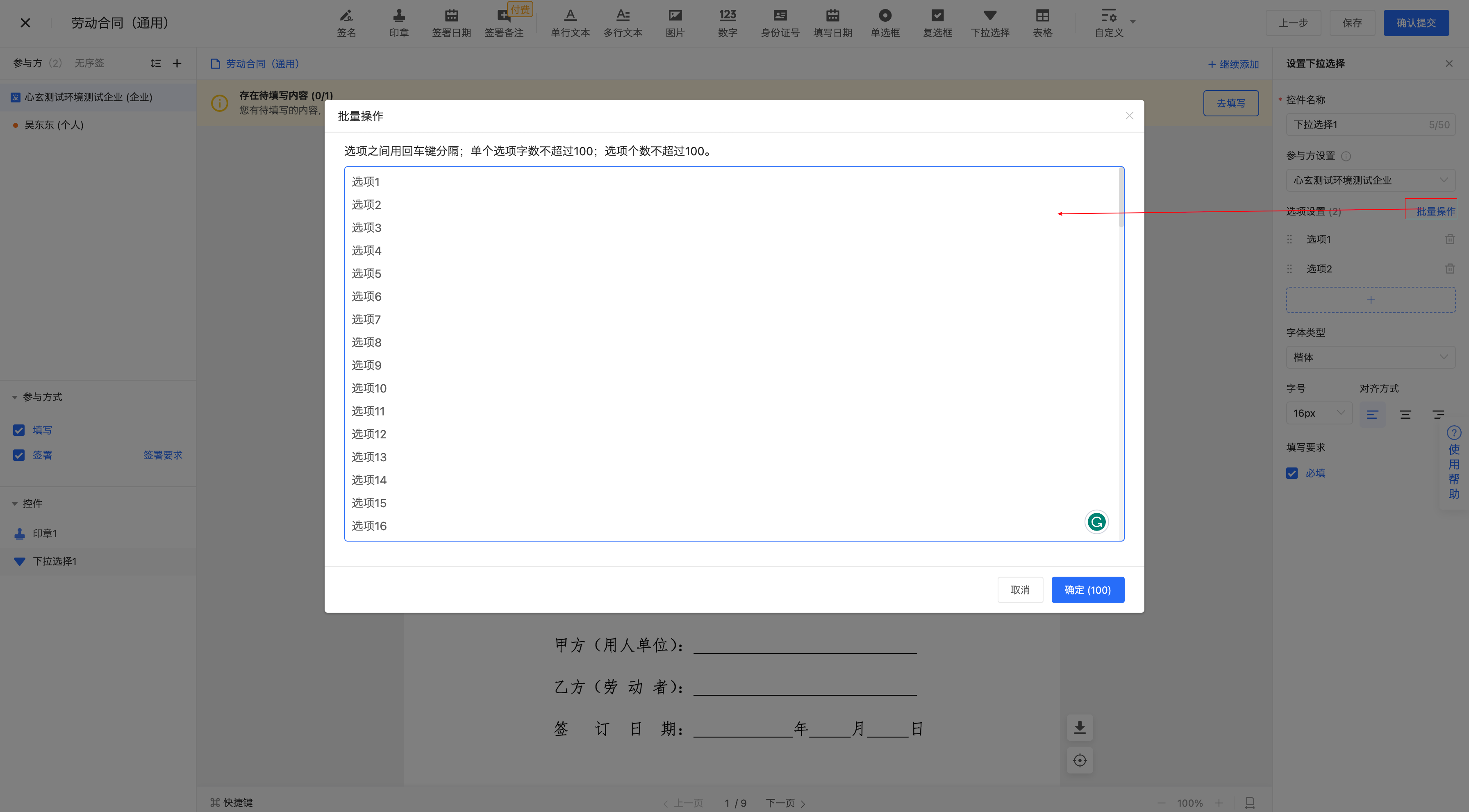Click the 去填写 button
Screen dimensions: 1469x812
click(1230, 103)
